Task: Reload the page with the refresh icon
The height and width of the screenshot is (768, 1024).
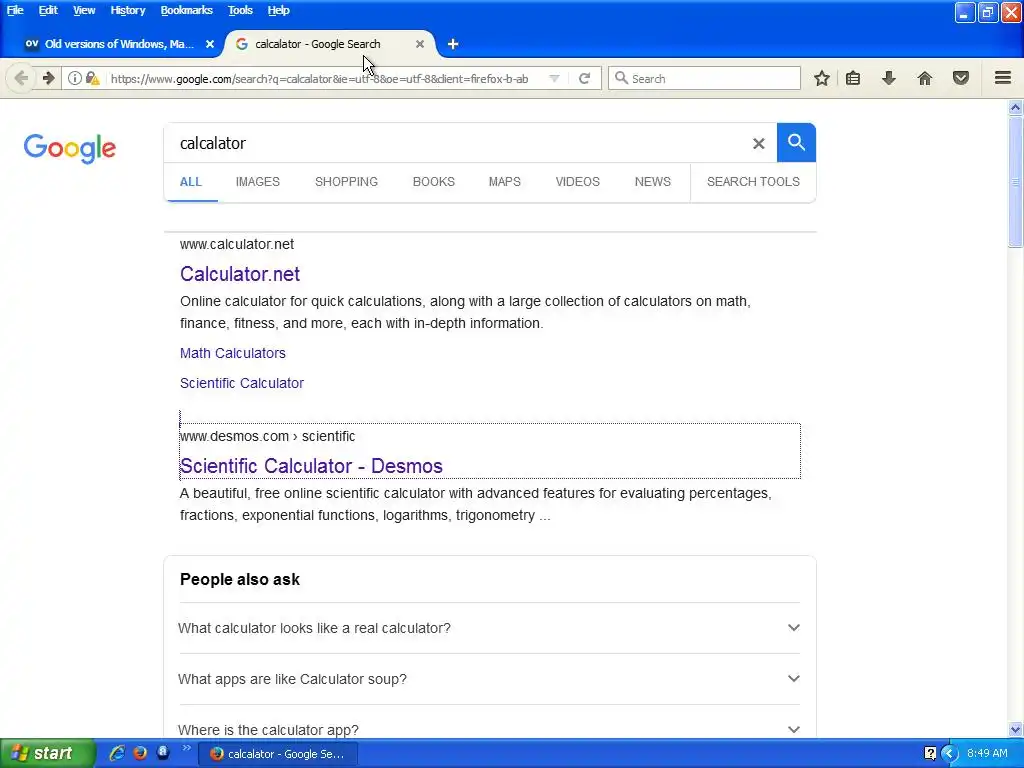Action: pyautogui.click(x=584, y=78)
